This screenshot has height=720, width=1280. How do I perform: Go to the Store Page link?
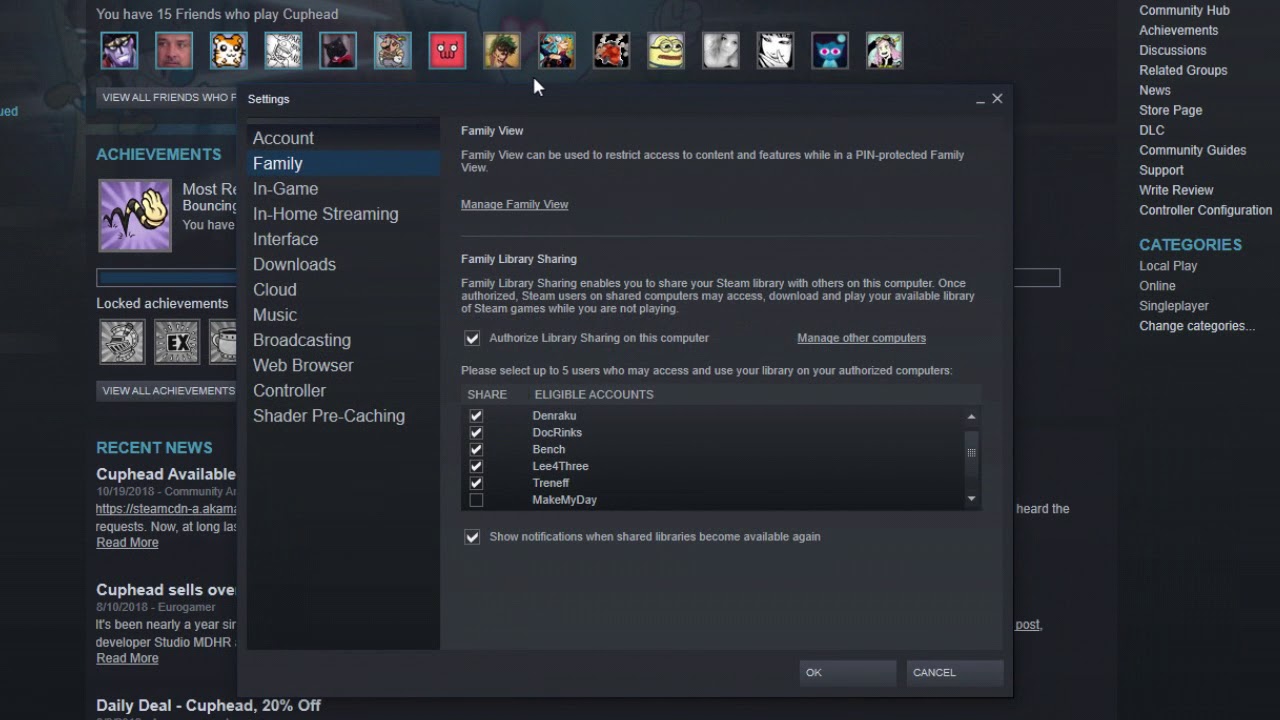[1170, 110]
